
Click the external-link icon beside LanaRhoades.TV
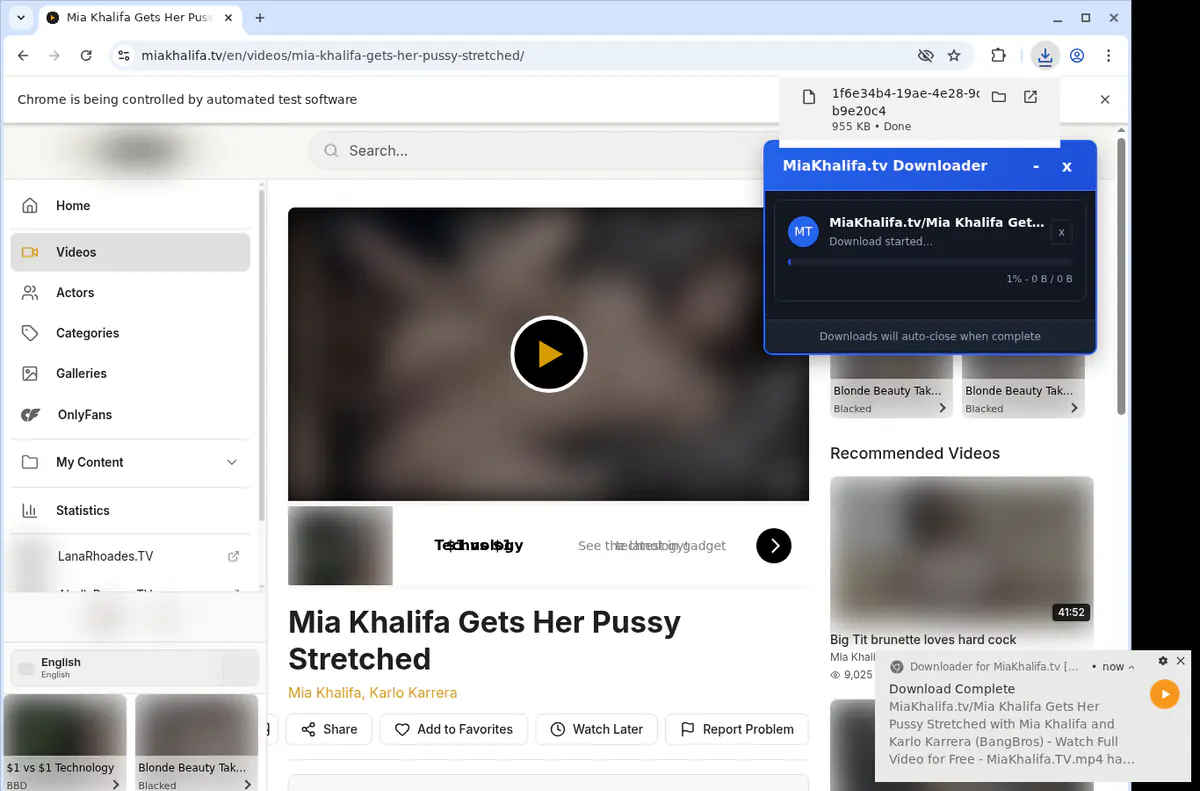coord(233,556)
